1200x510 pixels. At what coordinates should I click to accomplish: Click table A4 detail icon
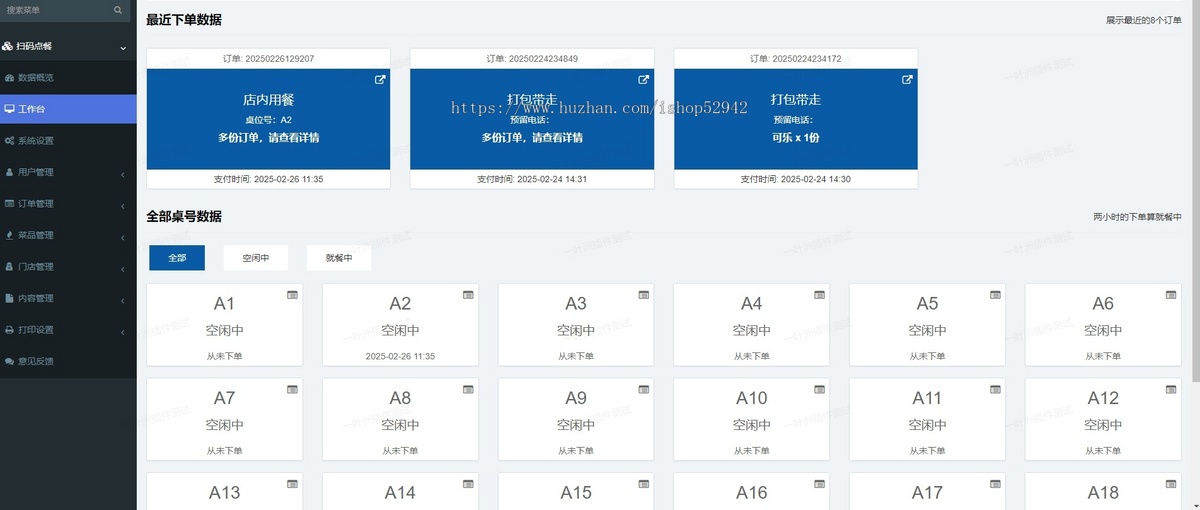click(x=820, y=294)
